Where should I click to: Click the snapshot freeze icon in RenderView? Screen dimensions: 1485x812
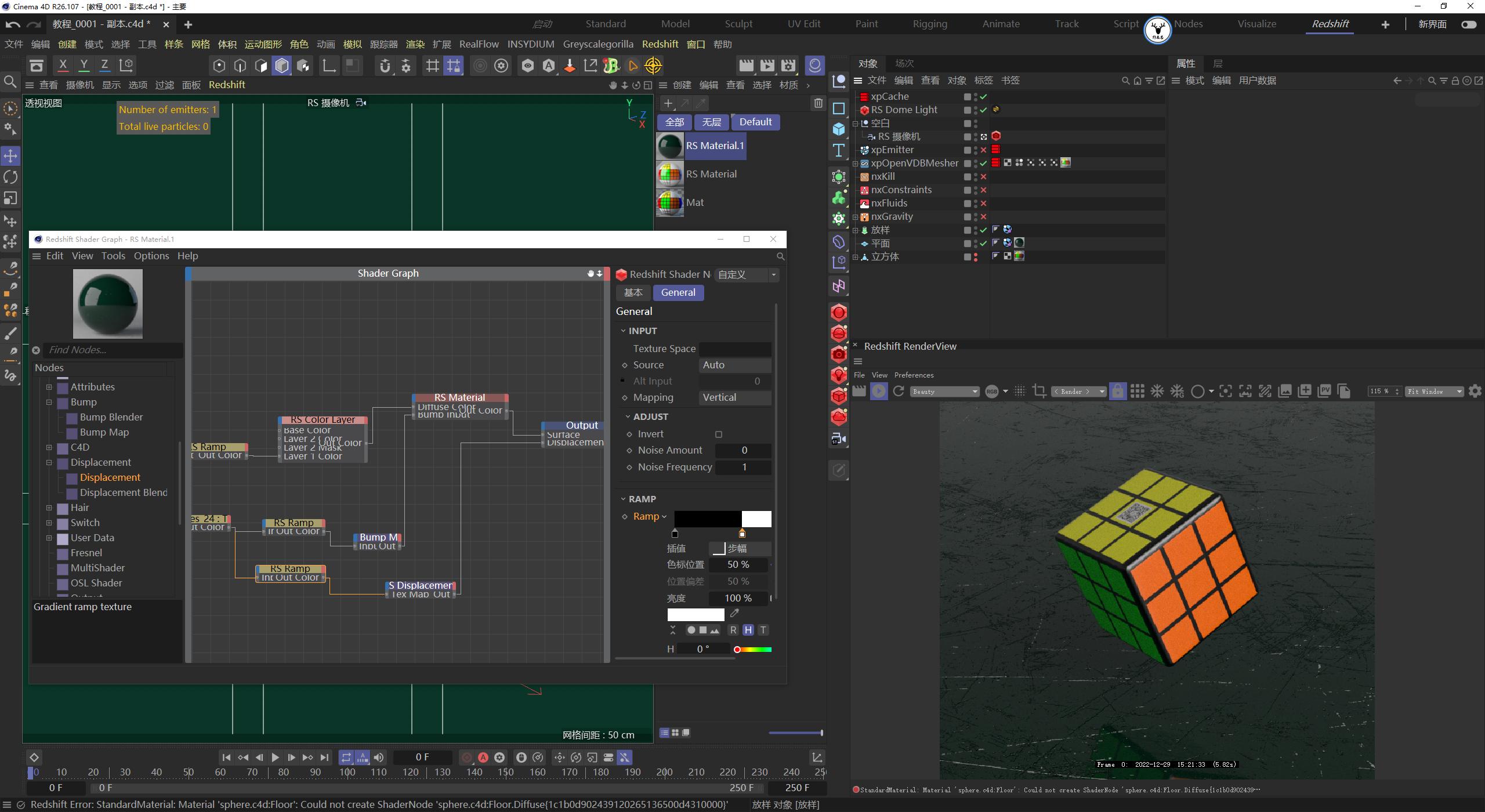click(x=1158, y=391)
